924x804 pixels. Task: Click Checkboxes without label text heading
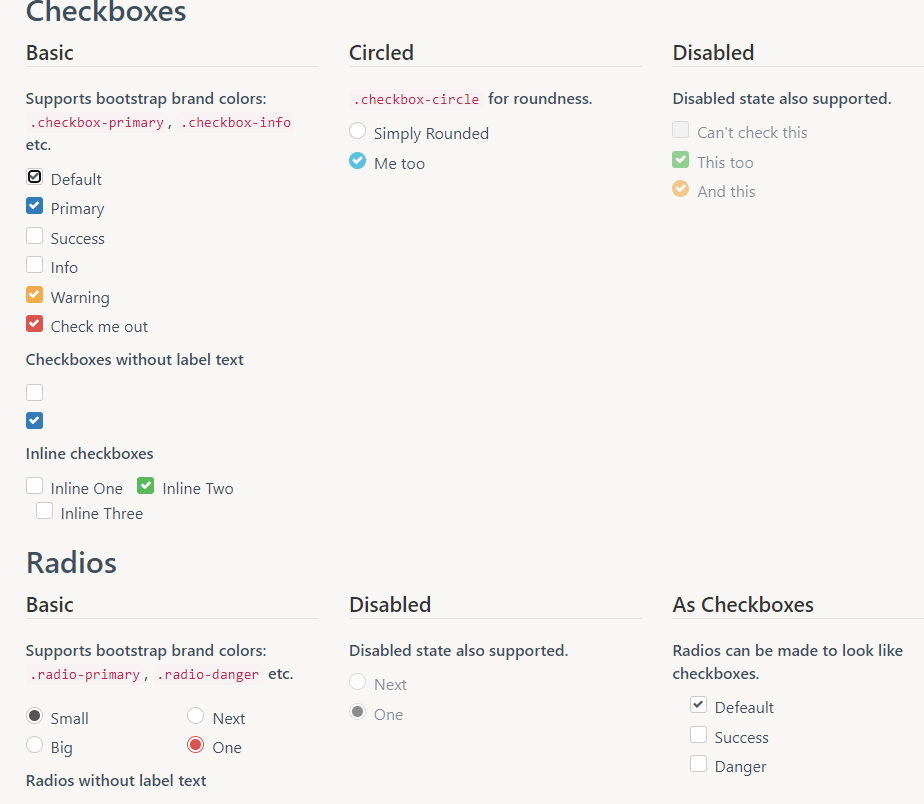click(134, 360)
